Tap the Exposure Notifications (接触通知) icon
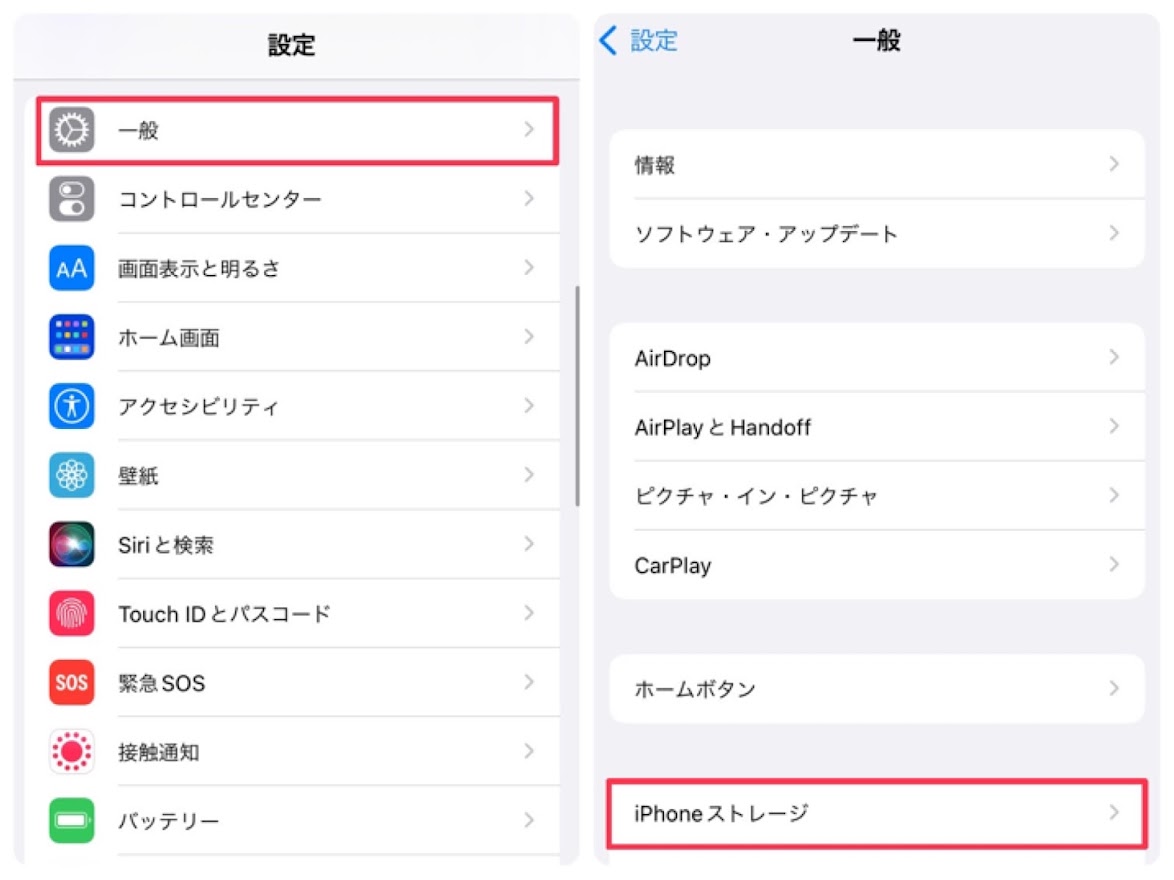This screenshot has height=880, width=1174. [72, 751]
